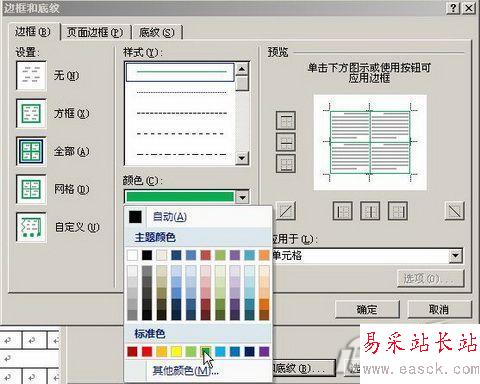The width and height of the screenshot is (480, 384).
Task: Click the style list scroll up arrow
Action: [242, 69]
